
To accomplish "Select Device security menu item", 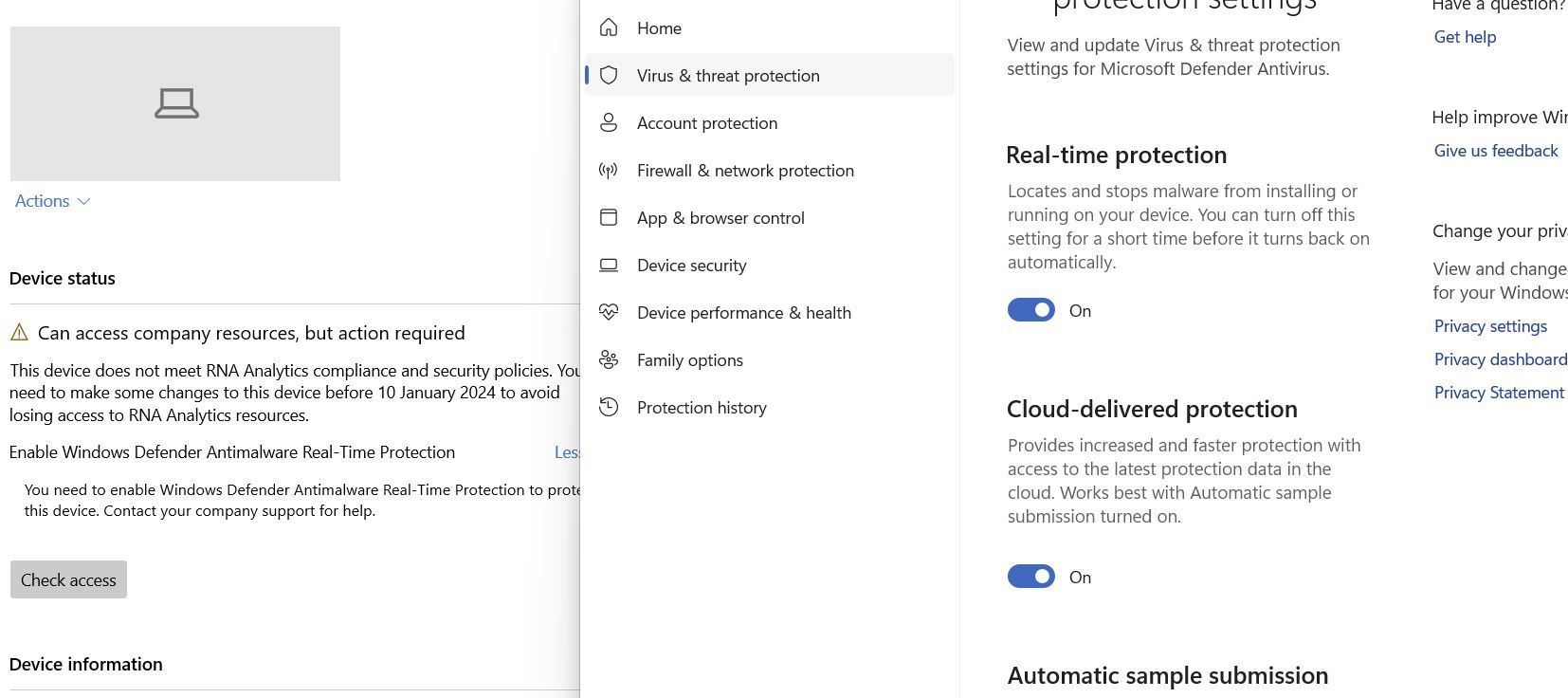I will pyautogui.click(x=770, y=265).
